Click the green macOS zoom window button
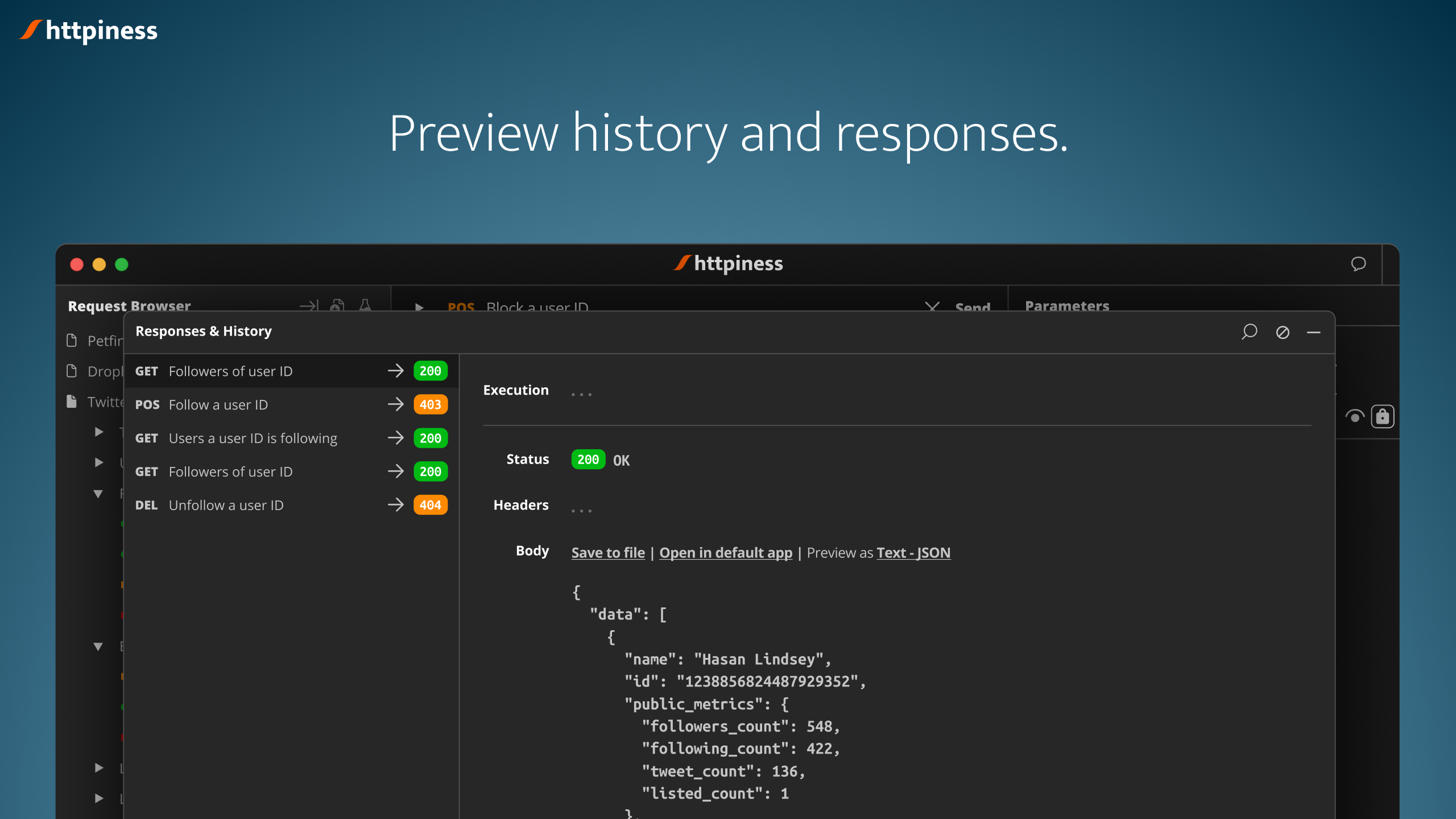Image resolution: width=1456 pixels, height=819 pixels. coord(122,264)
